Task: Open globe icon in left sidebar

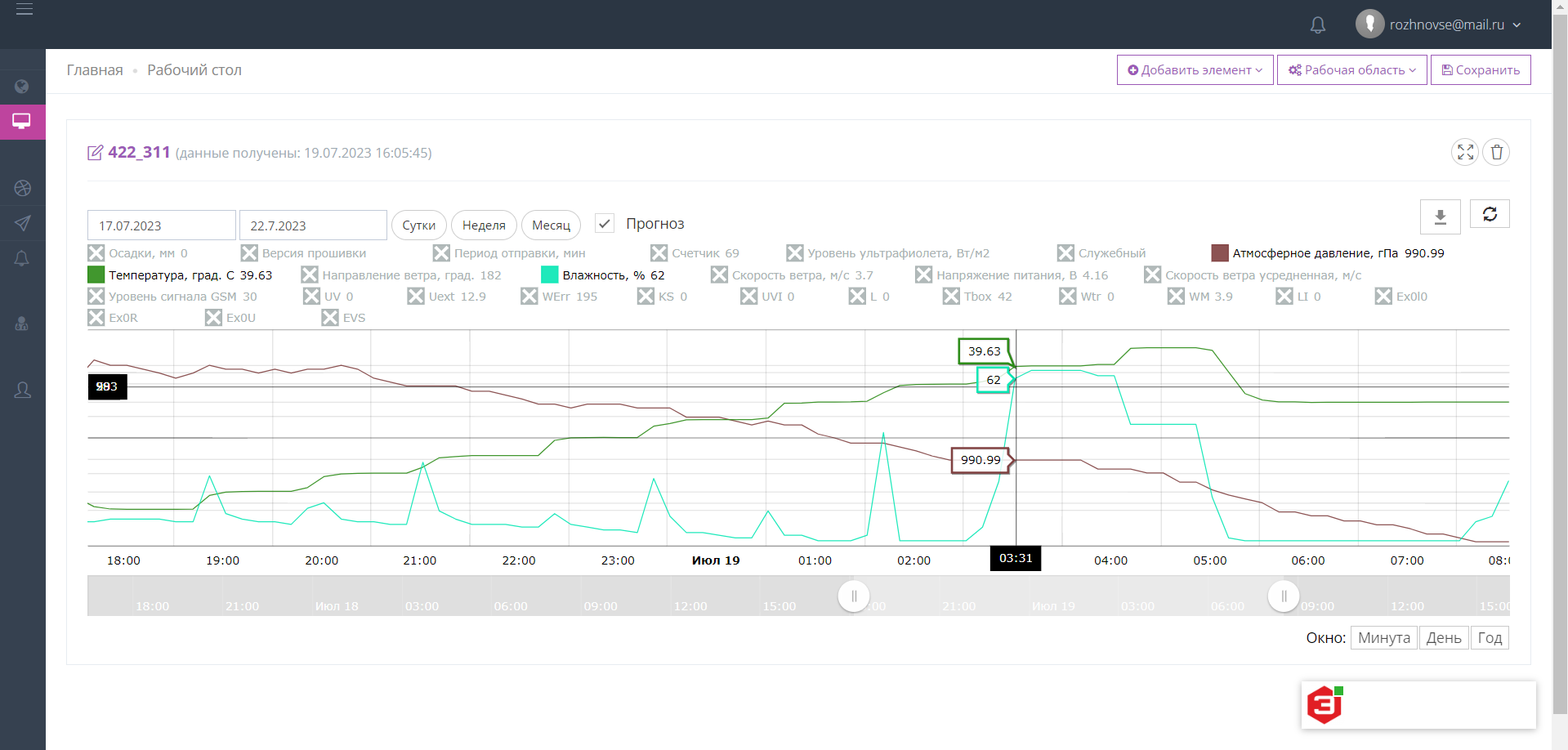Action: 22,87
